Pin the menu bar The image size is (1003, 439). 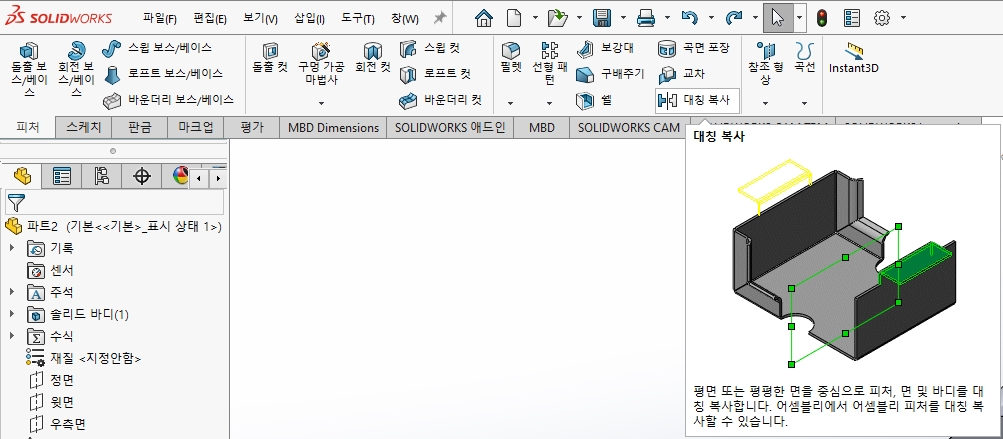[x=439, y=18]
